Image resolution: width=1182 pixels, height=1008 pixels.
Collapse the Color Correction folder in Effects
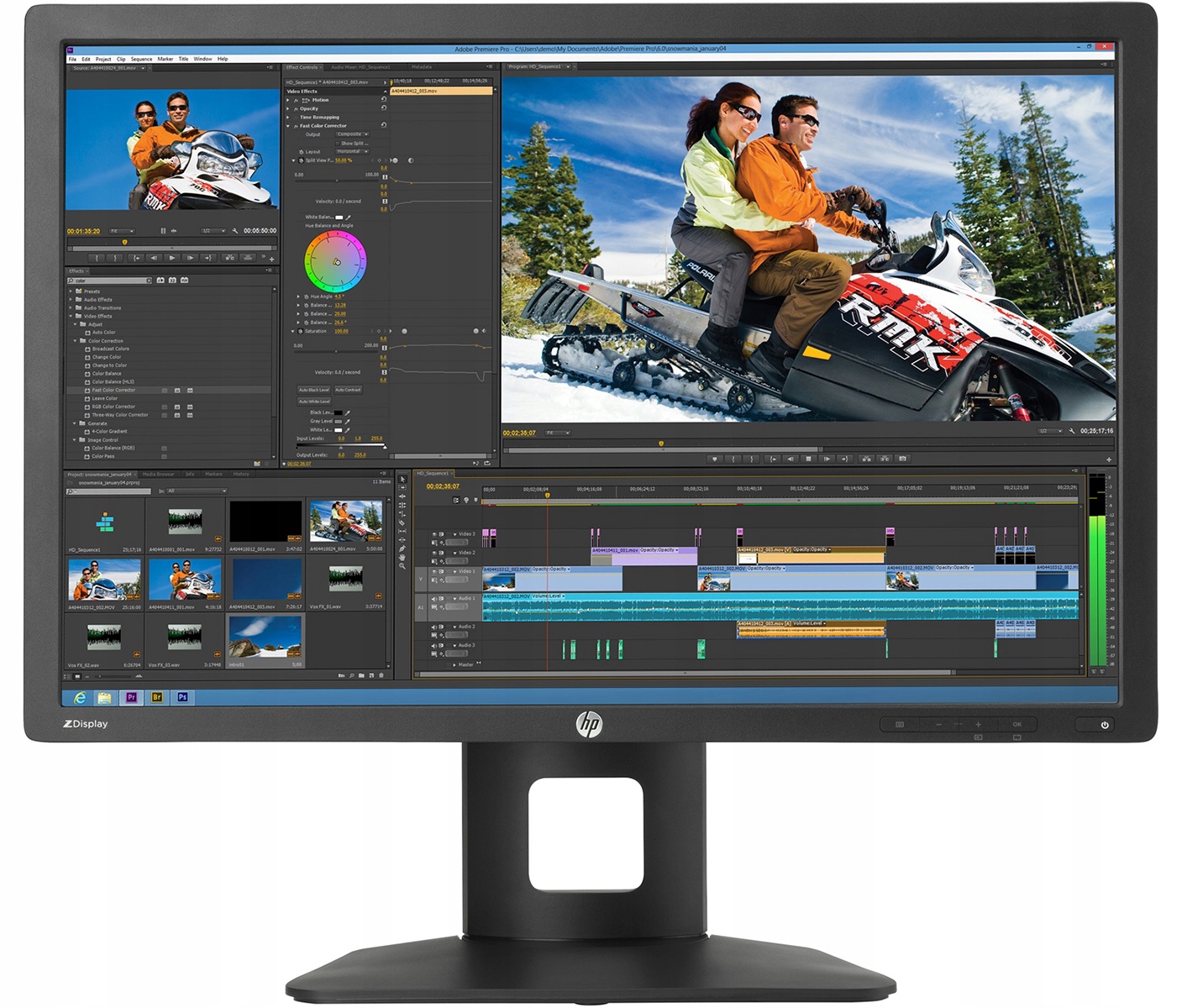point(75,341)
